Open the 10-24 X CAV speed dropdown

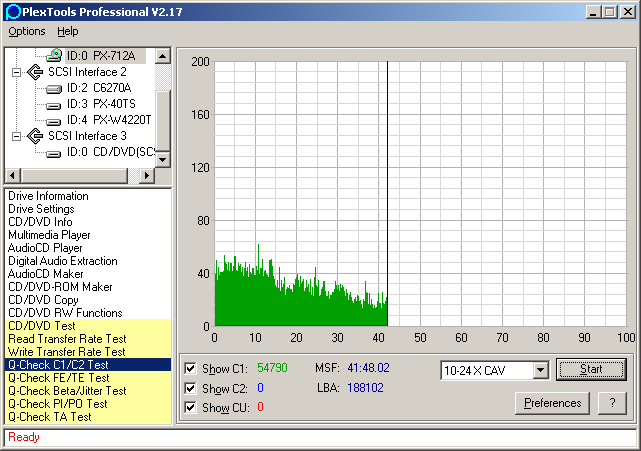pyautogui.click(x=540, y=370)
